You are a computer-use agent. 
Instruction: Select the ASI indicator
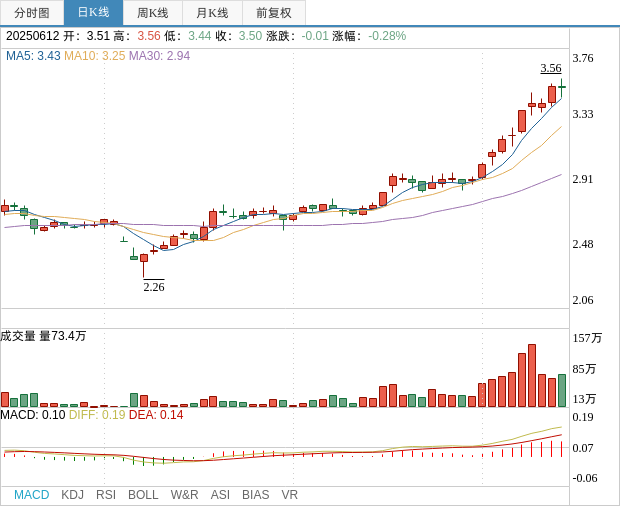pos(220,495)
